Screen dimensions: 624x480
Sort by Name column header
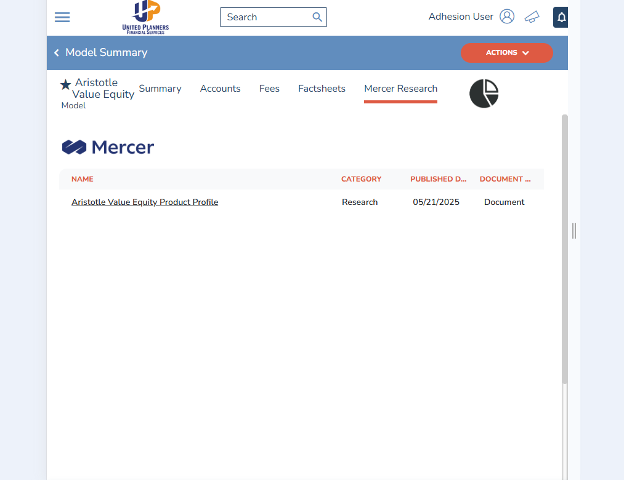82,179
